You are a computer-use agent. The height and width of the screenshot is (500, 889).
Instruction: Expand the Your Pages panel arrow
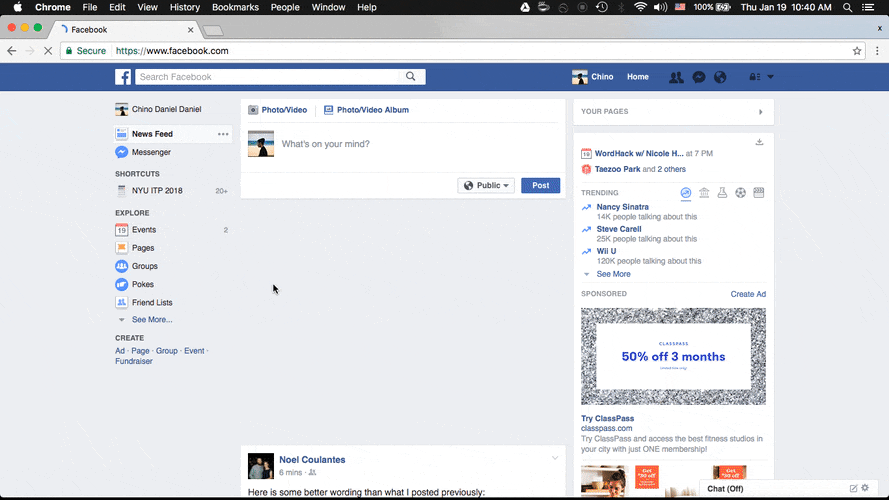pyautogui.click(x=760, y=112)
